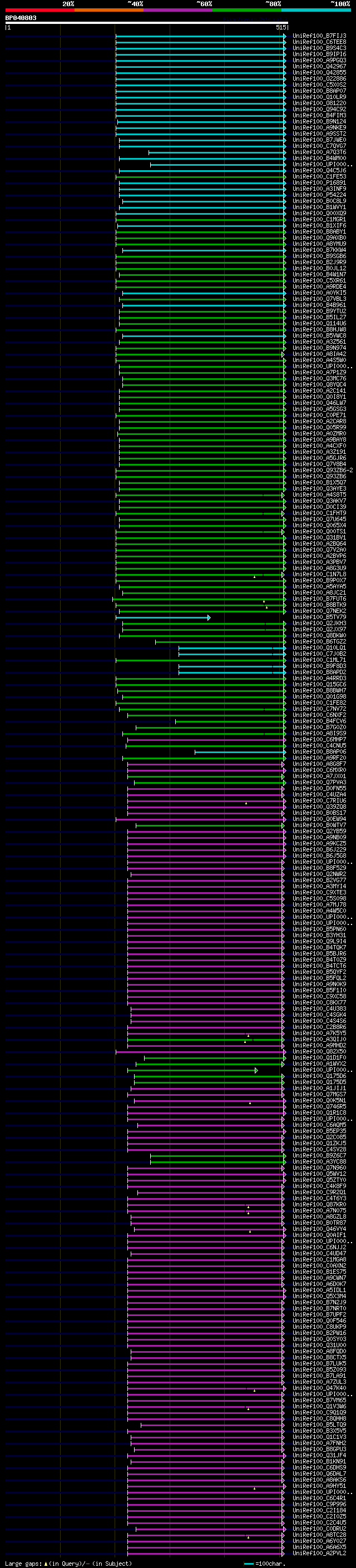Screen dimensions: 356x1568
Task: Select the UniRef100_A4RRD3 label
Action: [x=319, y=678]
